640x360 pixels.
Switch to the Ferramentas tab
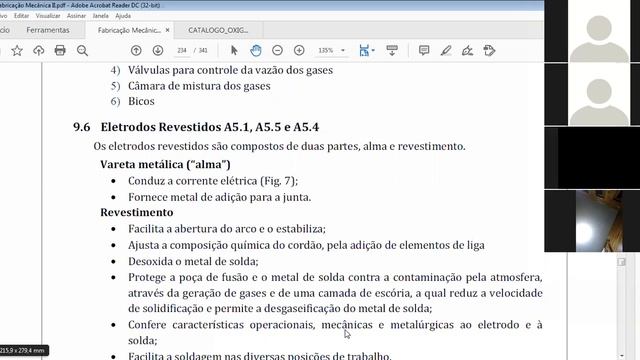click(x=48, y=30)
